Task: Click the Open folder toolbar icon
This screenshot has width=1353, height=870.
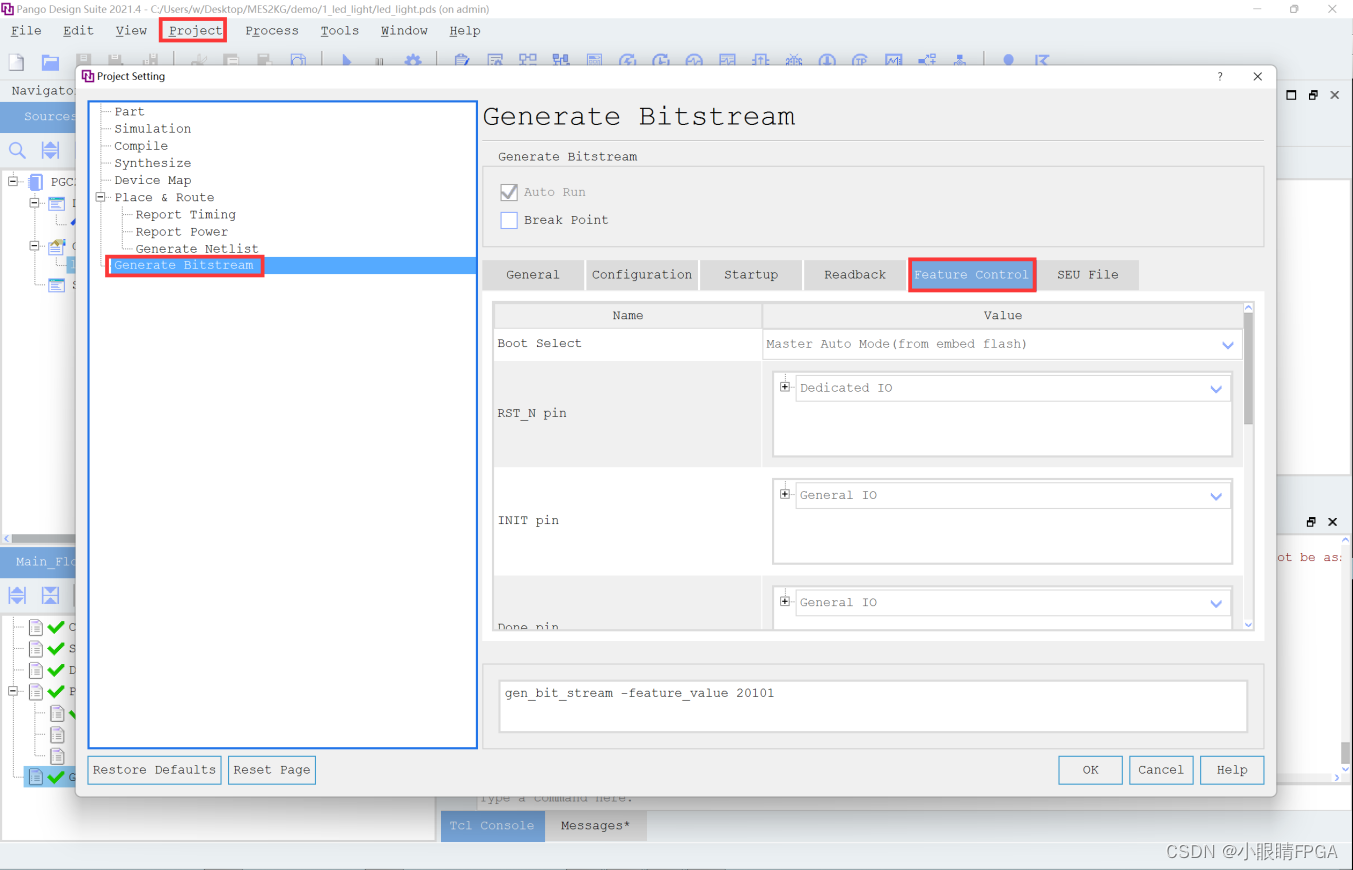Action: coord(50,62)
